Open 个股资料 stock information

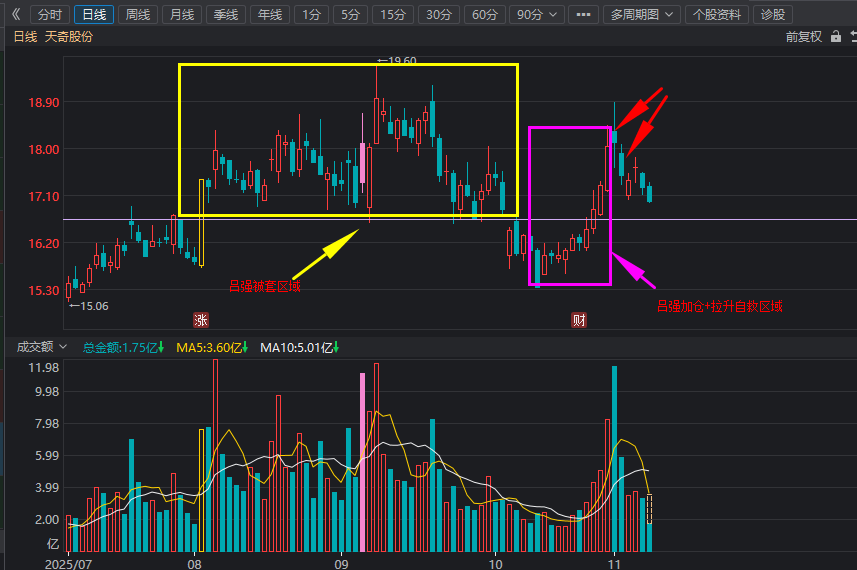tap(717, 14)
